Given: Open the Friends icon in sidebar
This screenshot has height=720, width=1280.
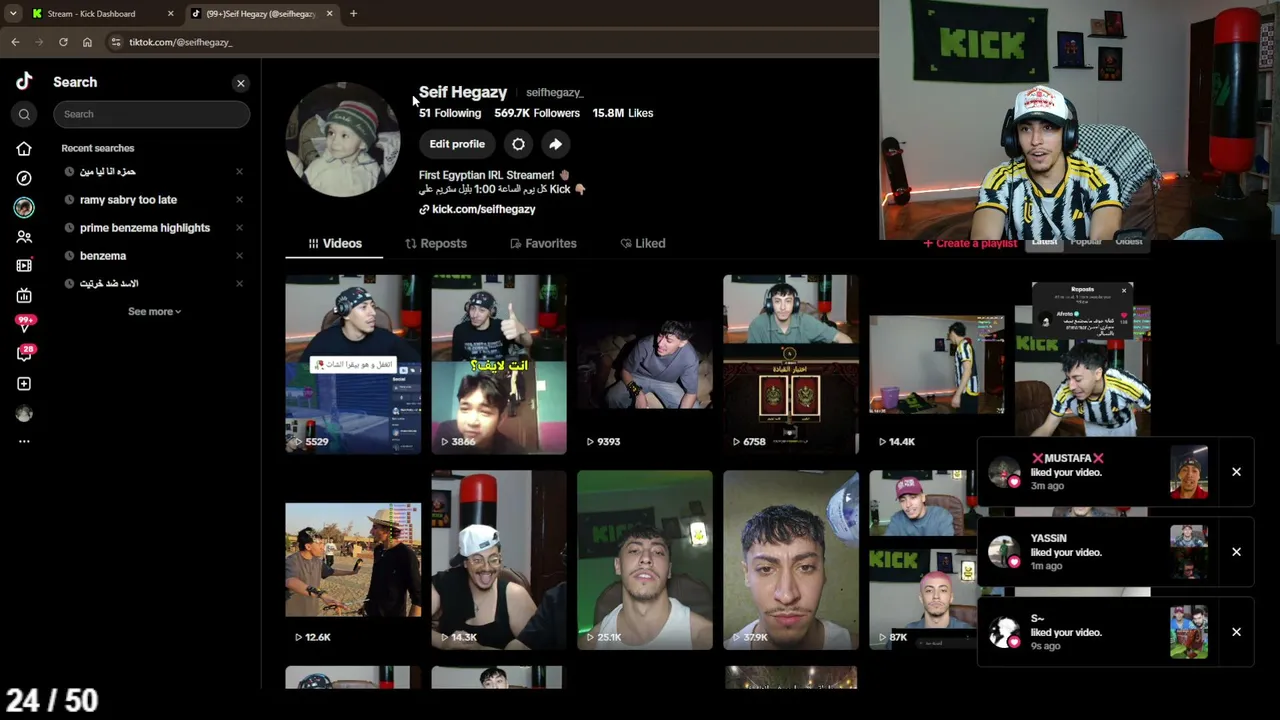Looking at the screenshot, I should [x=24, y=237].
